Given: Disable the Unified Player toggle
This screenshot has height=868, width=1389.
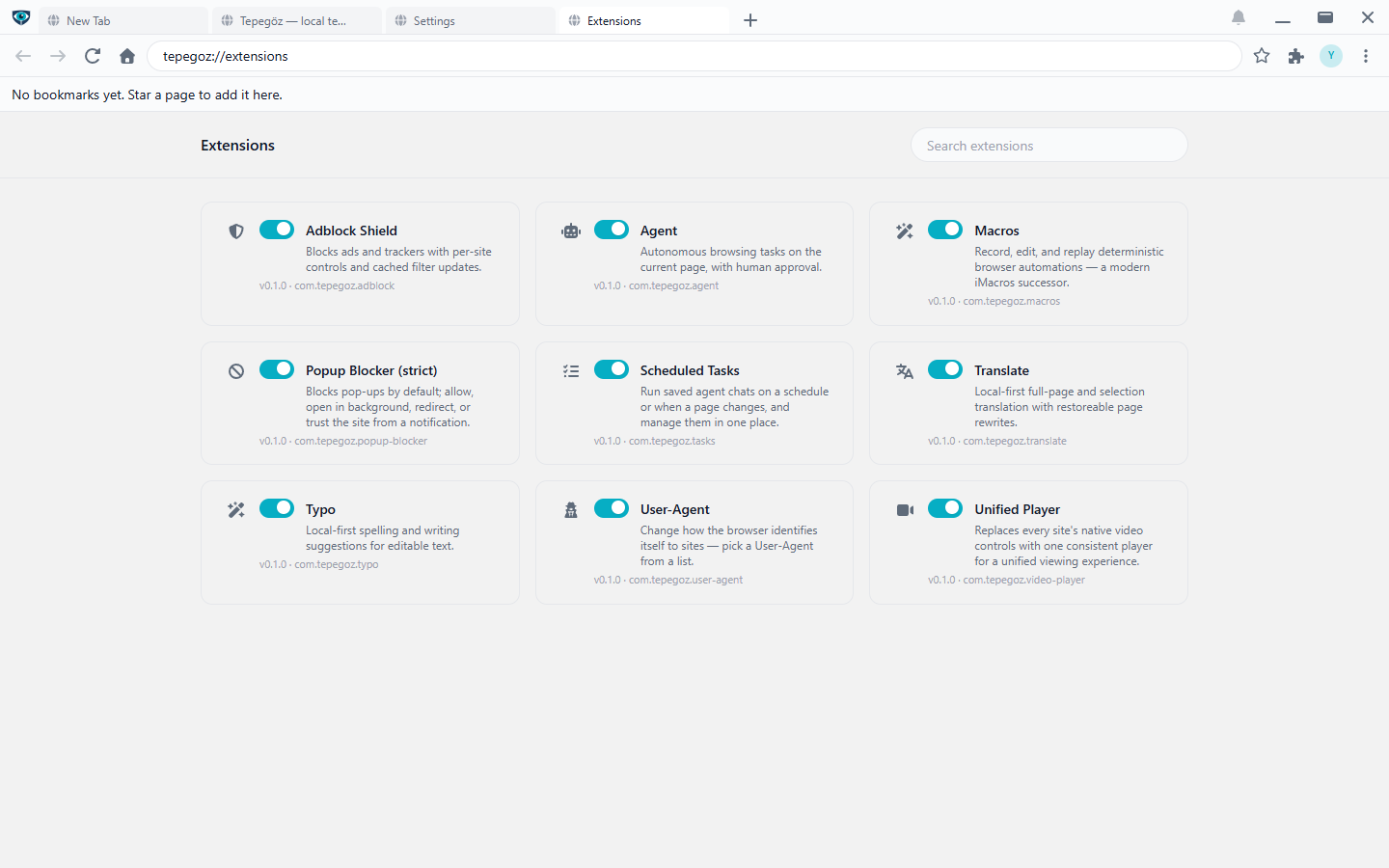Looking at the screenshot, I should tap(945, 508).
